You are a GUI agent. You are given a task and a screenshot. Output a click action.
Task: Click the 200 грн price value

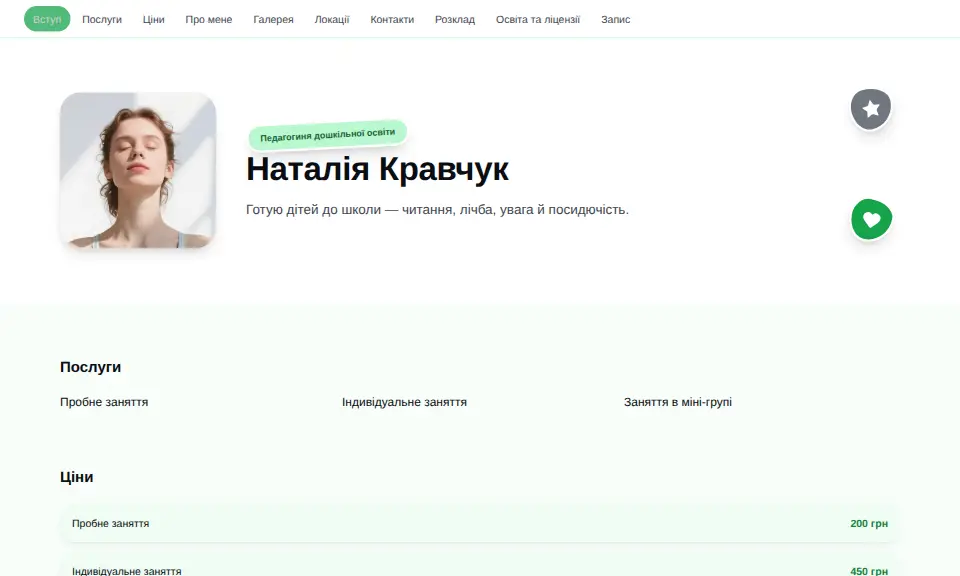[869, 523]
